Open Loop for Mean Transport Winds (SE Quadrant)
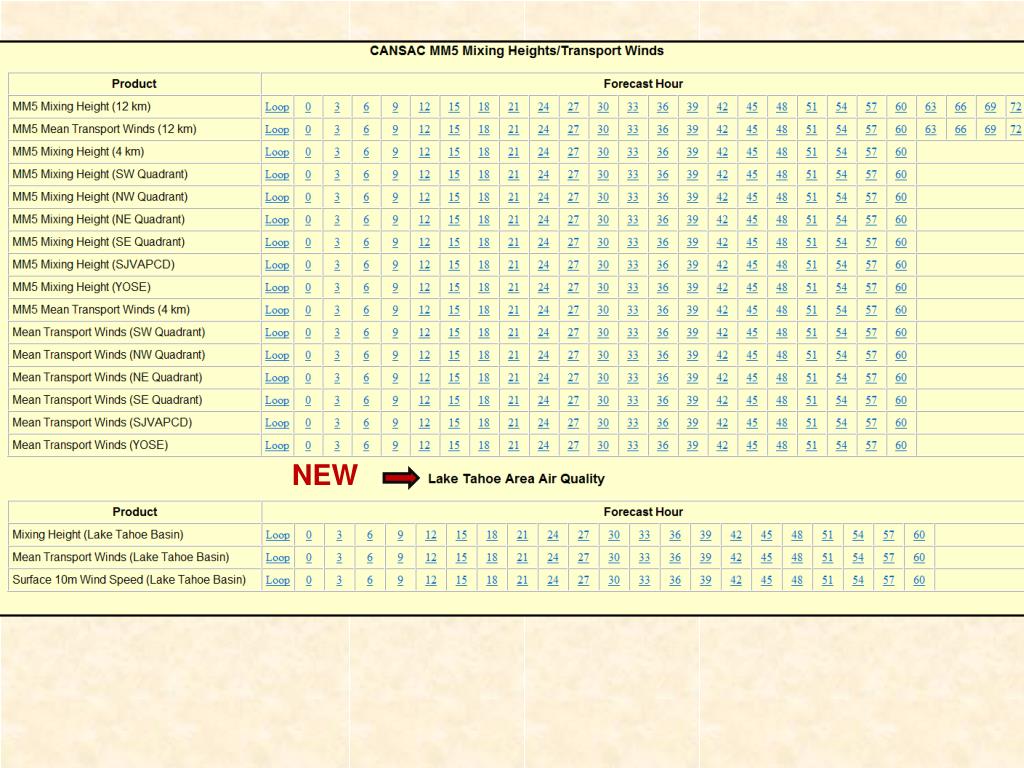Viewport: 1024px width, 768px height. 277,400
